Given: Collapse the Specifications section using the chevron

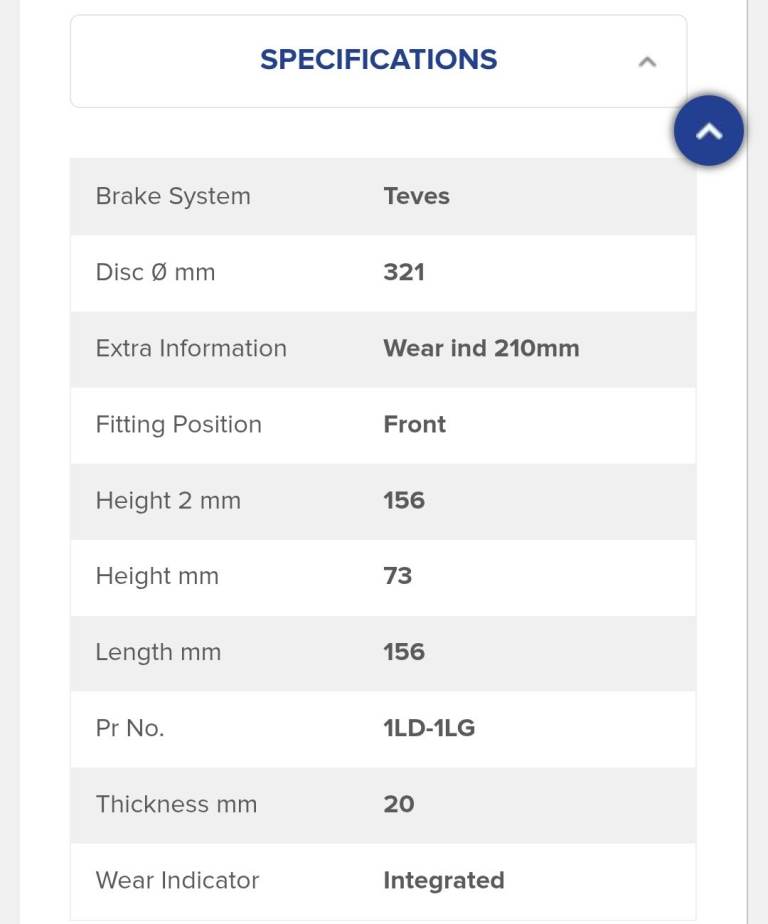Looking at the screenshot, I should [647, 61].
